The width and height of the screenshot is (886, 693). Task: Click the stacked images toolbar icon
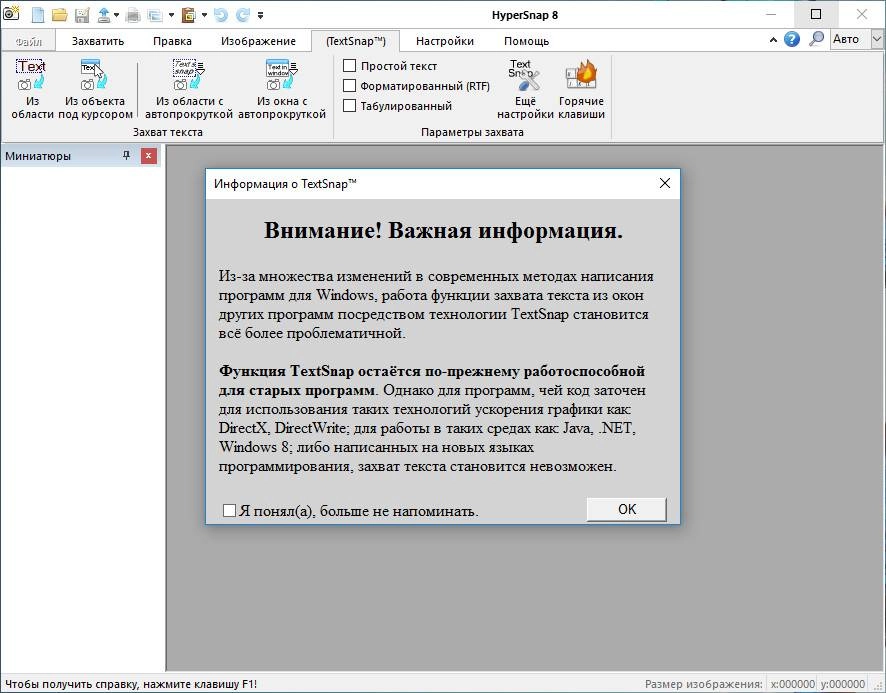155,15
